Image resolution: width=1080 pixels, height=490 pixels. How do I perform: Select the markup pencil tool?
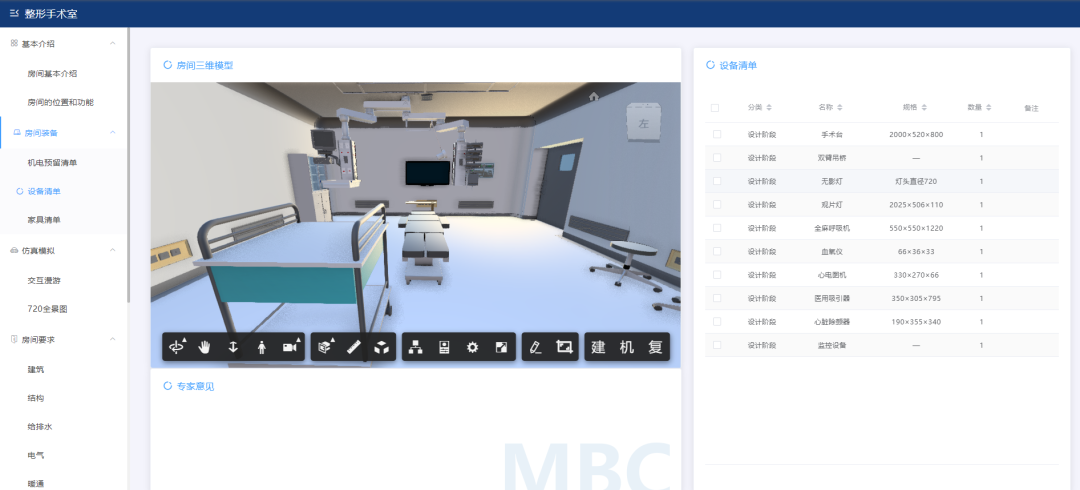coord(535,347)
